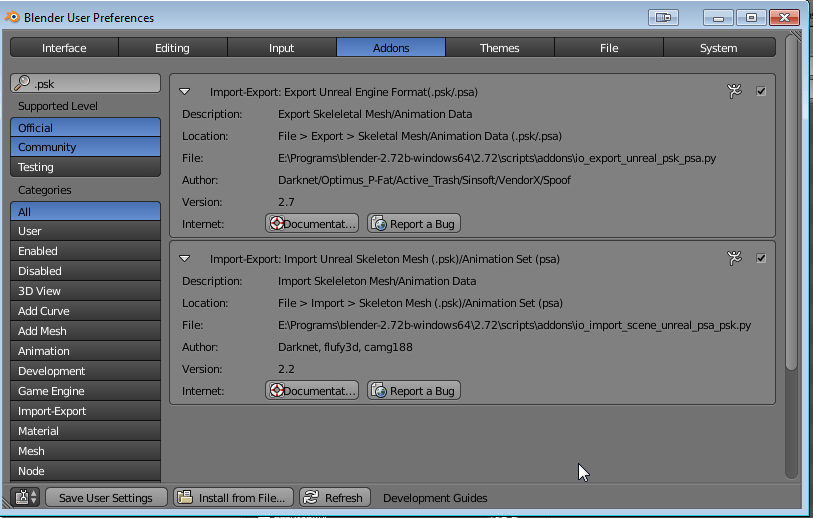
Task: Select the Add Mesh category
Action: [x=86, y=331]
